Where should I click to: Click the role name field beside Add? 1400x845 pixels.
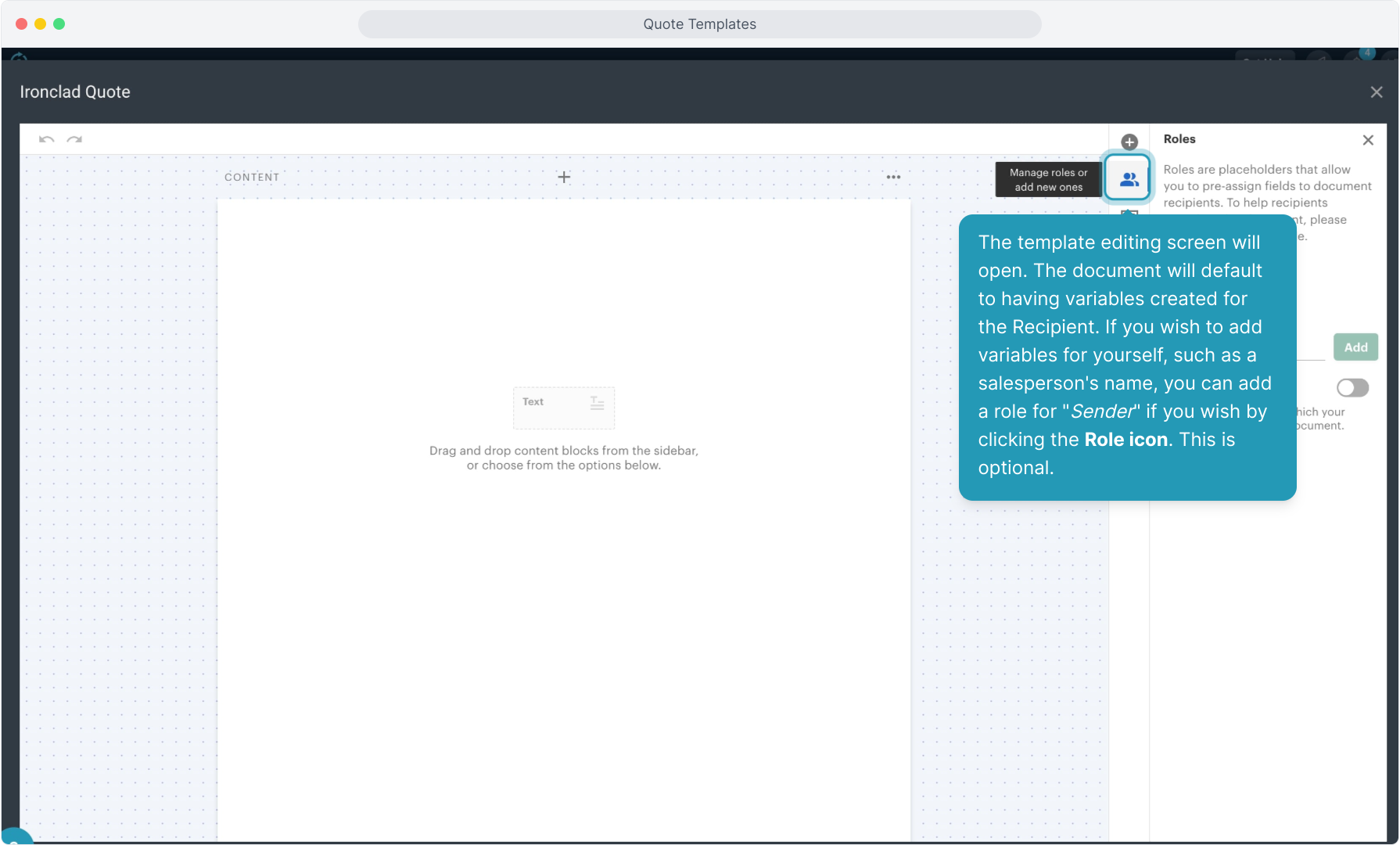tap(1311, 348)
